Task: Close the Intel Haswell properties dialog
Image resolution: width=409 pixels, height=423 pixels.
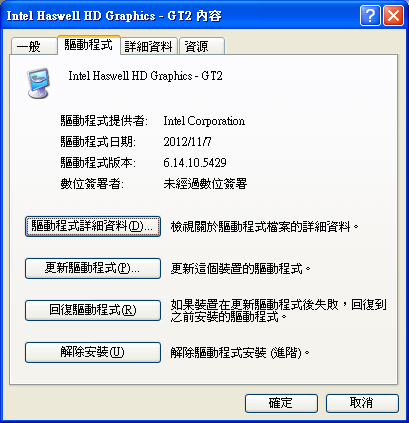Action: (x=393, y=15)
